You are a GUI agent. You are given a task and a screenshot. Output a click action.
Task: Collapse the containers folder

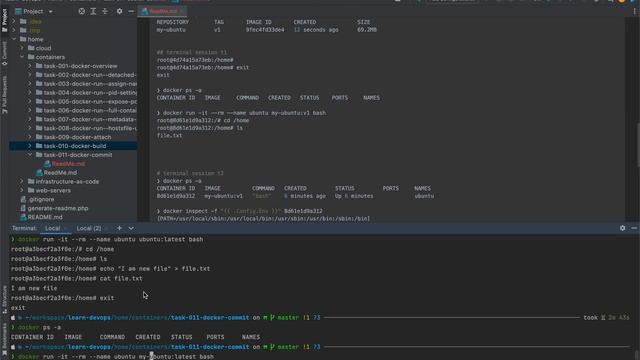click(22, 57)
